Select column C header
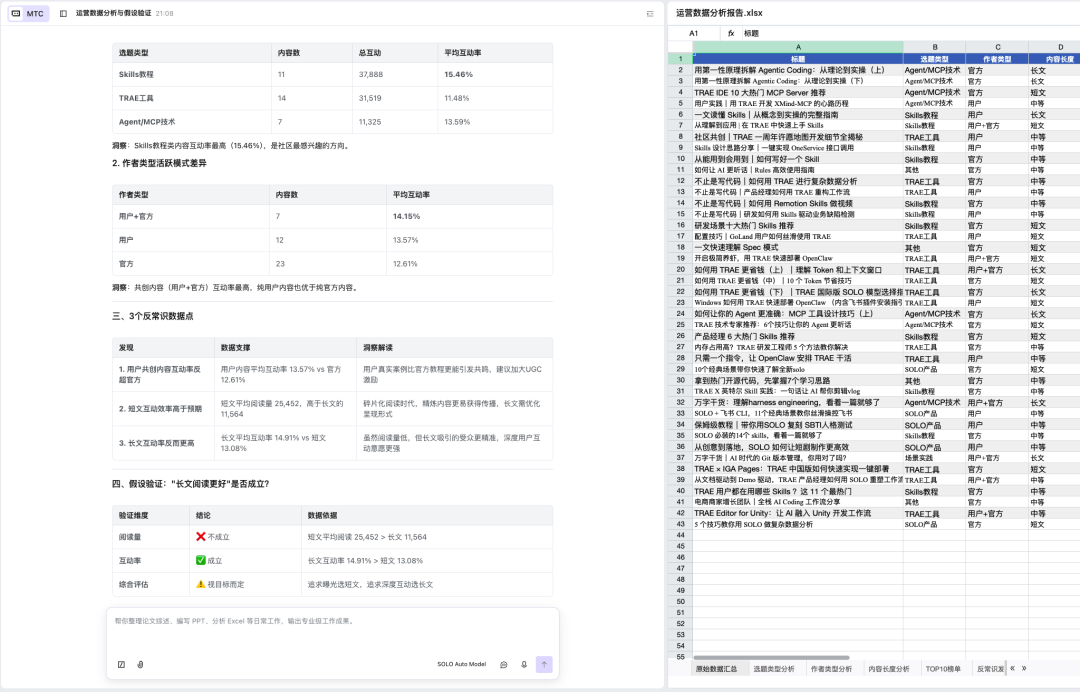1080x692 pixels. coord(997,47)
